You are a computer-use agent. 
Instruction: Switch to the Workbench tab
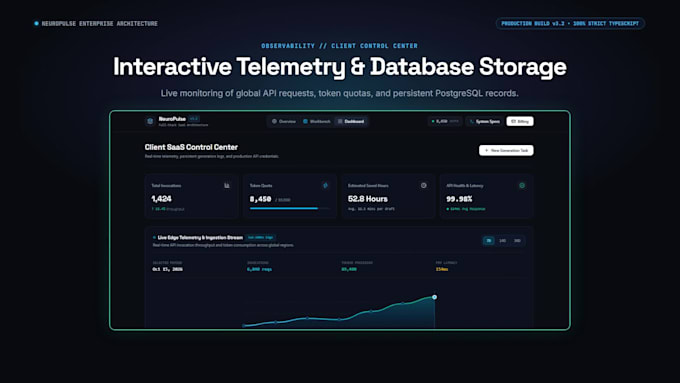317,121
